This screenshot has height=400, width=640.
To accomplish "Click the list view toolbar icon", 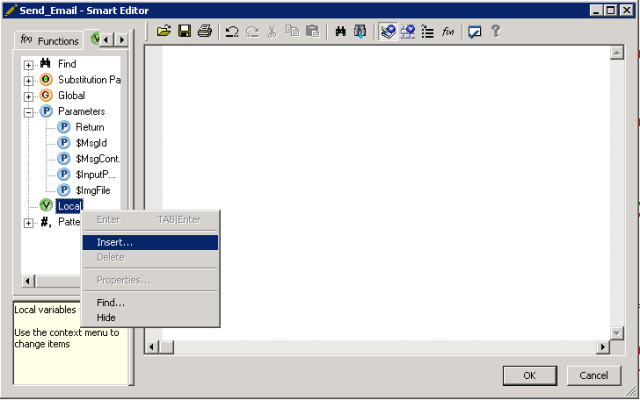I will tap(428, 31).
